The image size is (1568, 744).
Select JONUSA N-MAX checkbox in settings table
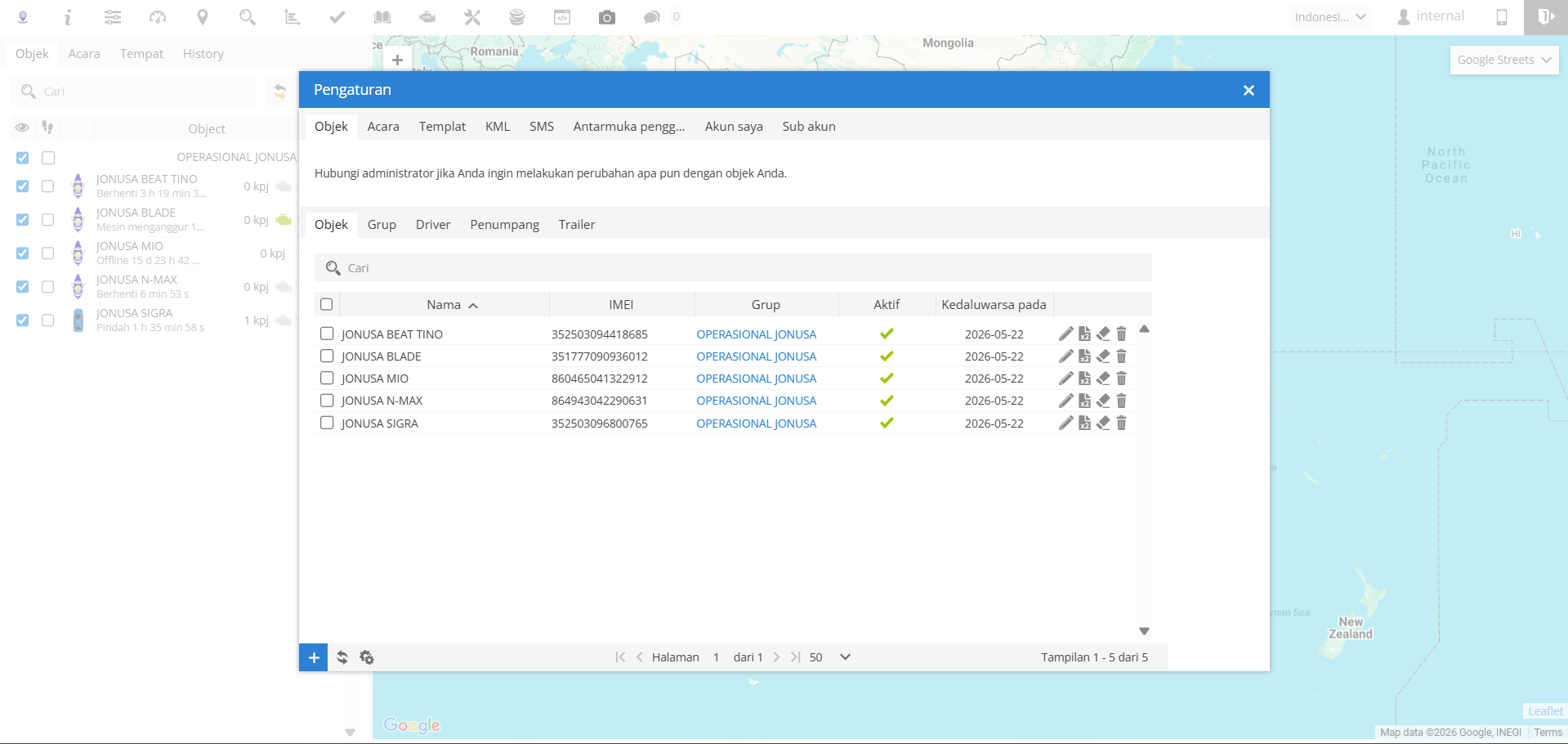(x=327, y=401)
